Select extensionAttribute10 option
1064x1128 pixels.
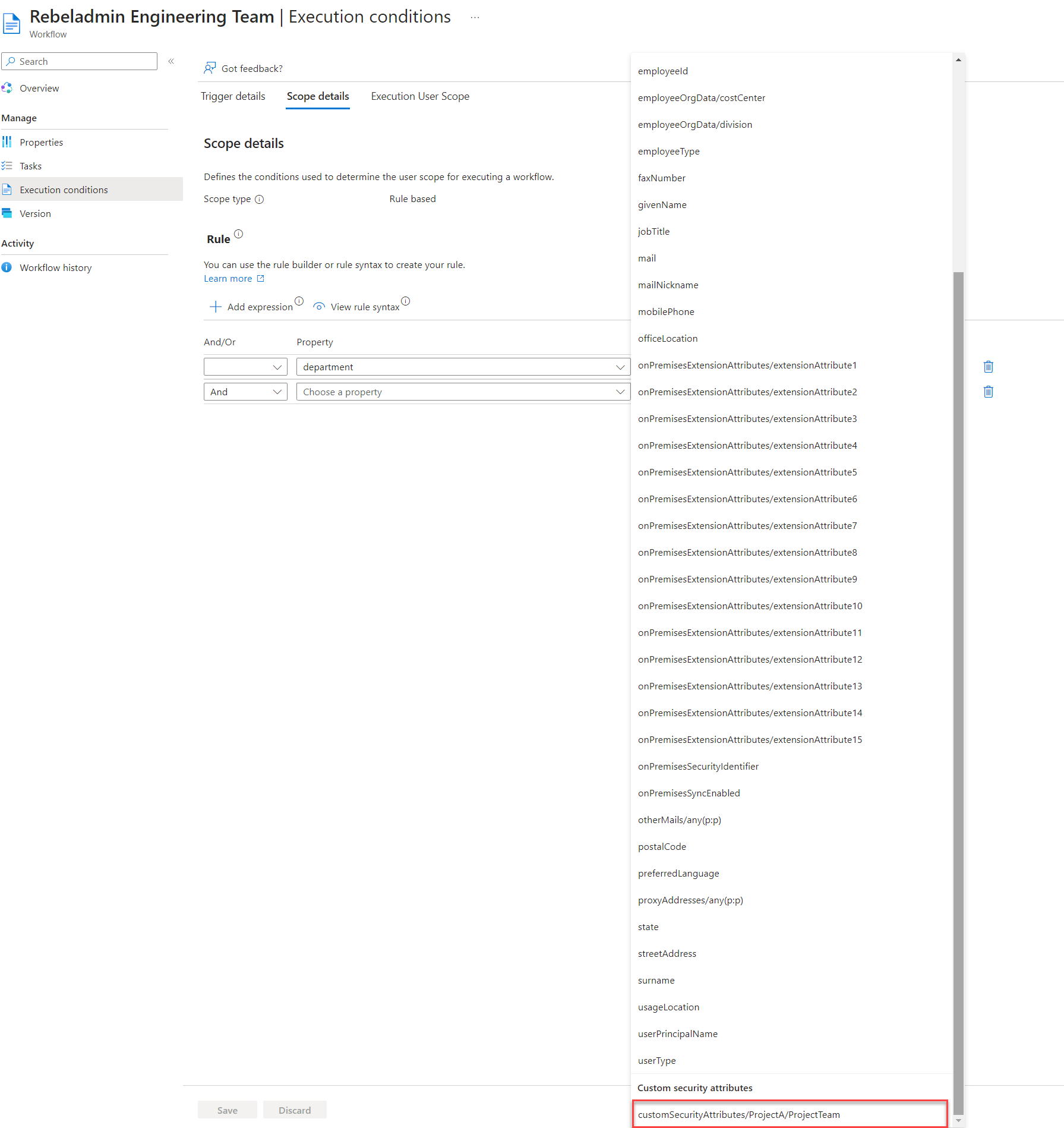click(791, 606)
